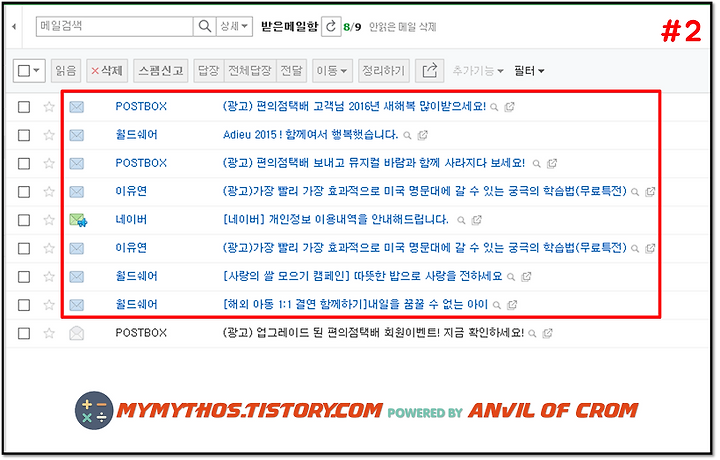
Task: Open '[네이버] 개인정보 이용내역을 안내해드립니다.'
Action: 336,219
